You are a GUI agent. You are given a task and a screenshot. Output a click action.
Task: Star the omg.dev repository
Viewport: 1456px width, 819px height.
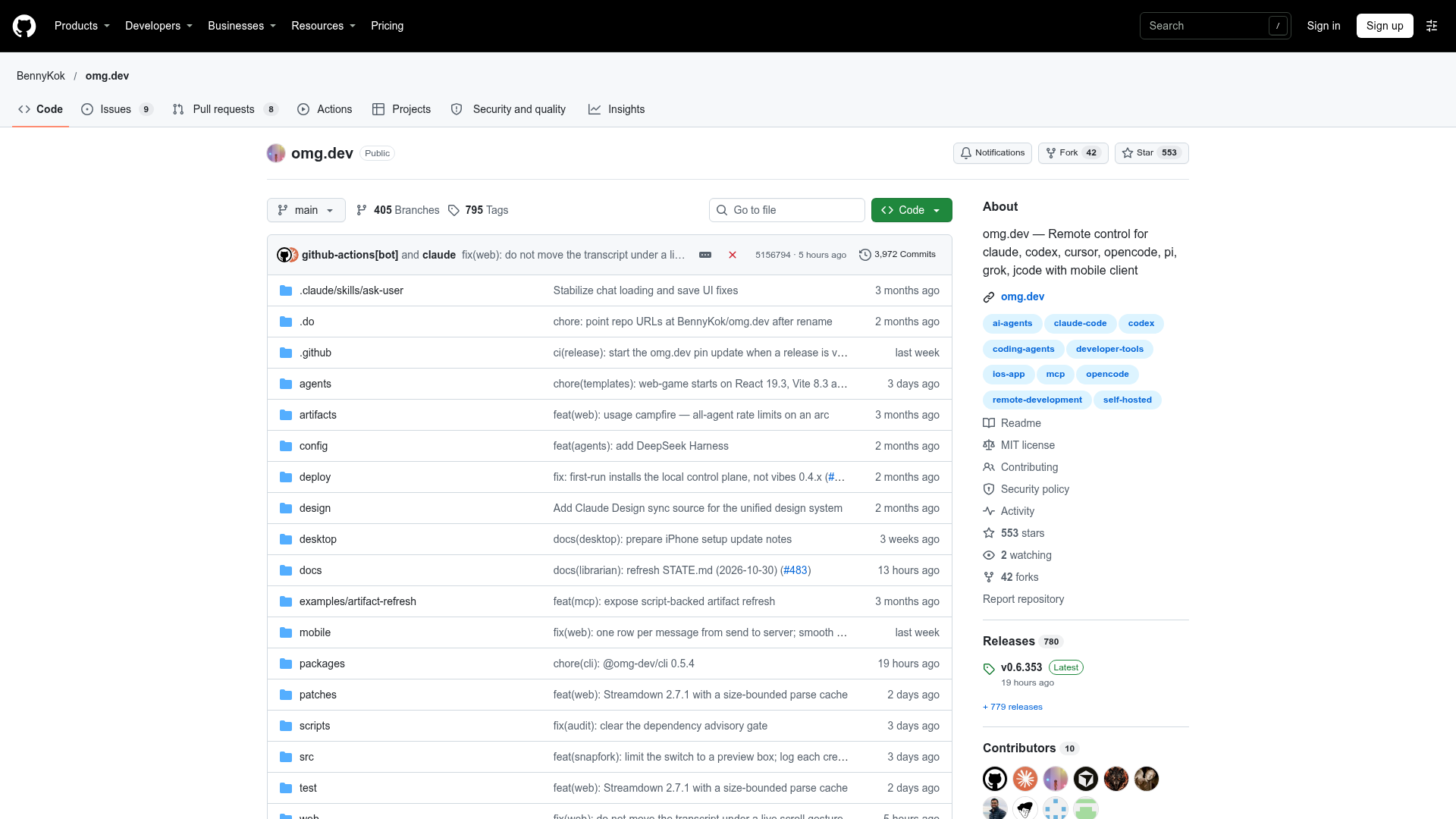[x=1151, y=153]
